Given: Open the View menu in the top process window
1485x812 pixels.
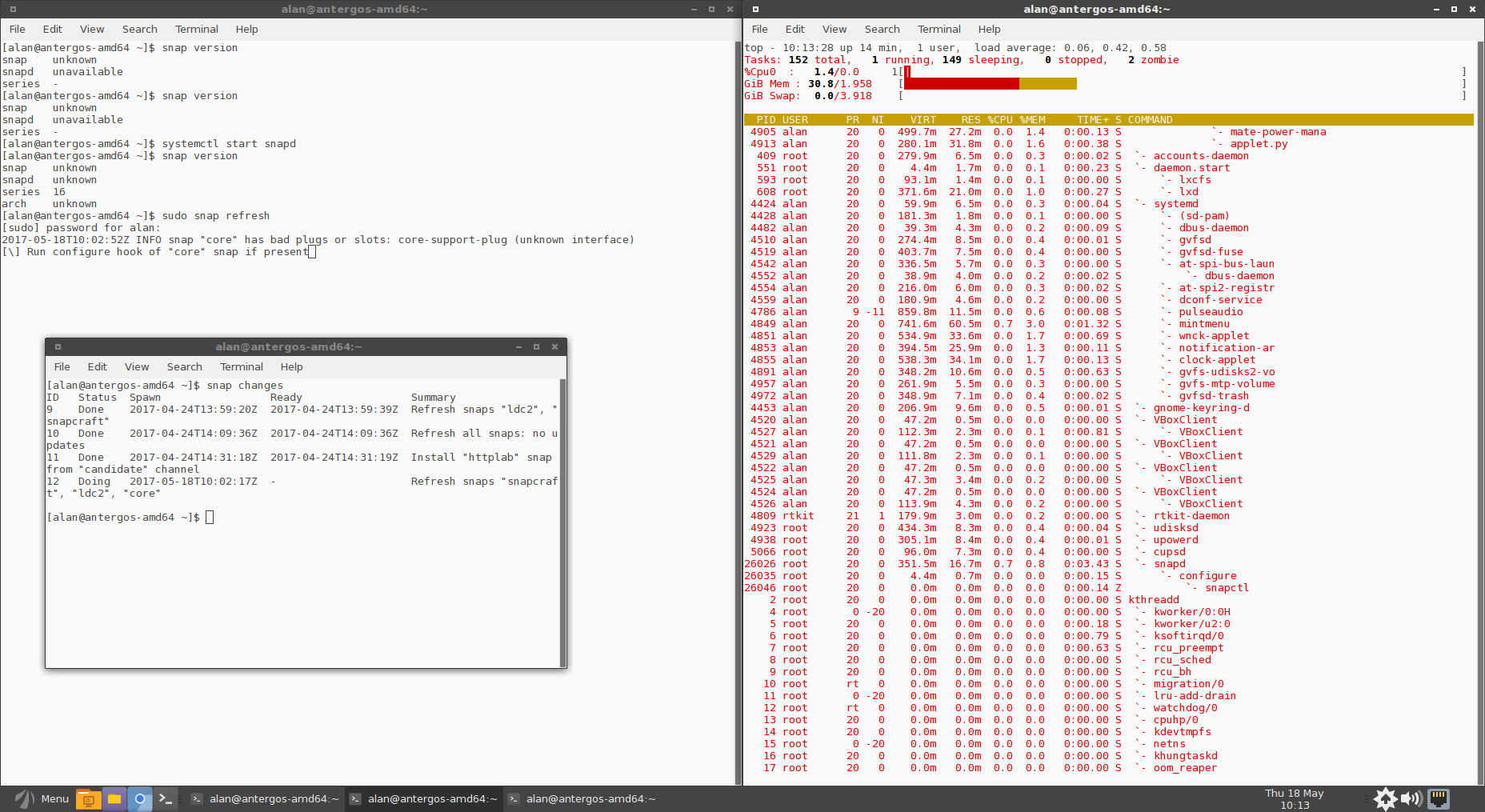Looking at the screenshot, I should click(x=834, y=29).
